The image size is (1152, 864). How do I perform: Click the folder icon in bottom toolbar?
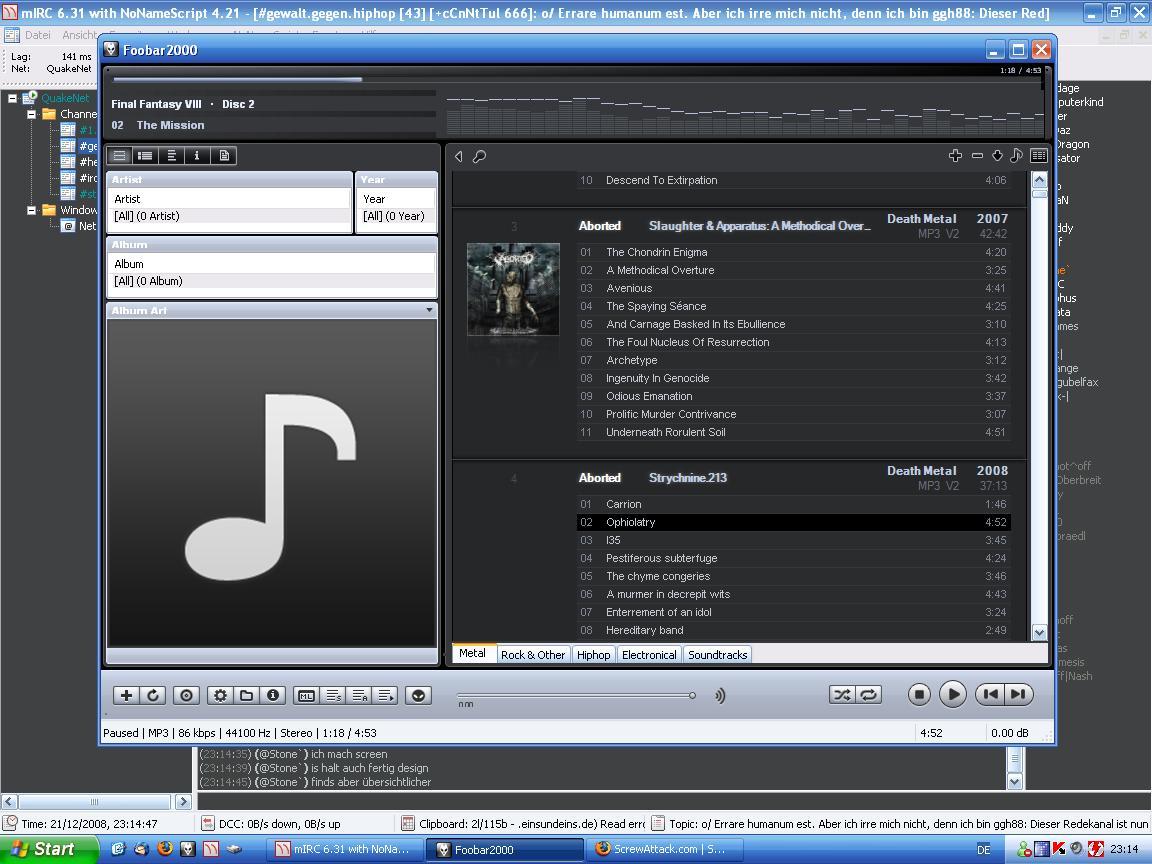point(247,695)
